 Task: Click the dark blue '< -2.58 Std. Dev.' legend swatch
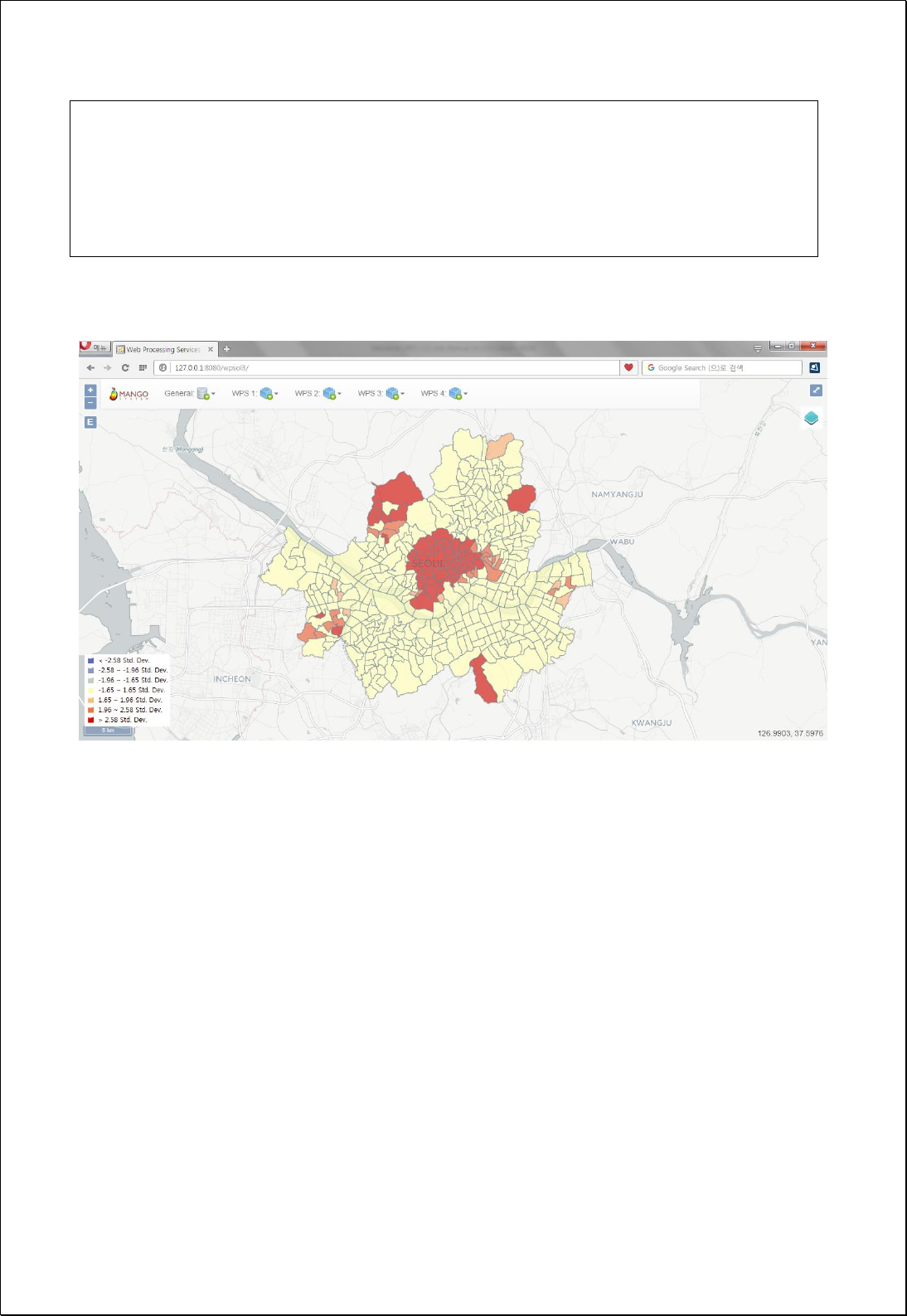[91, 661]
